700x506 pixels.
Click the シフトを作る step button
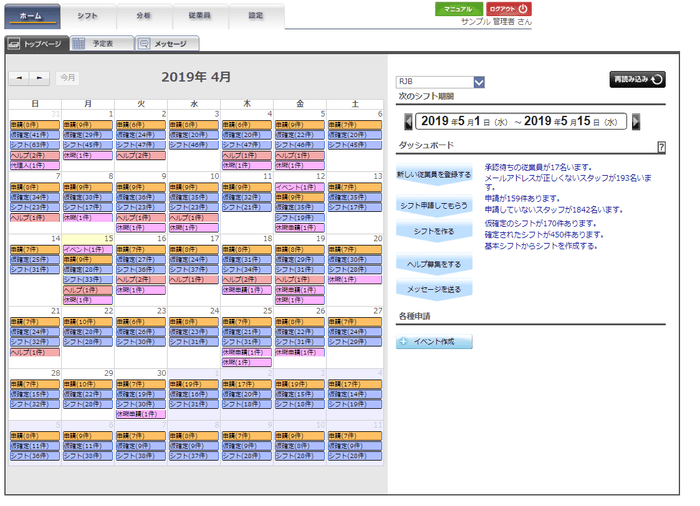click(x=433, y=231)
